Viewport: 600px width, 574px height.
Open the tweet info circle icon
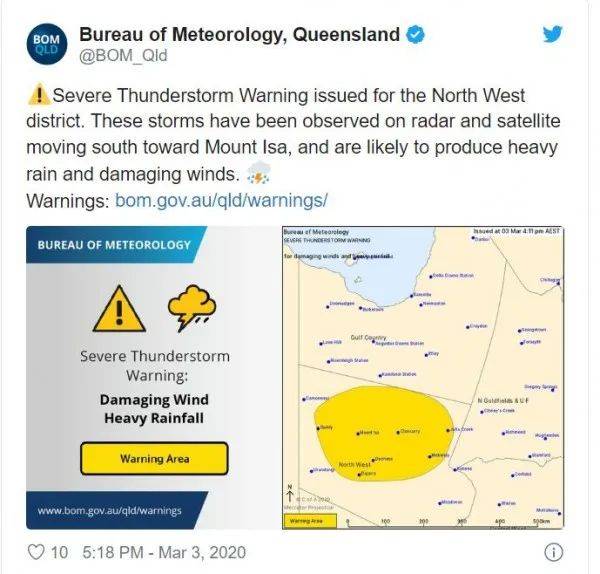pos(553,552)
